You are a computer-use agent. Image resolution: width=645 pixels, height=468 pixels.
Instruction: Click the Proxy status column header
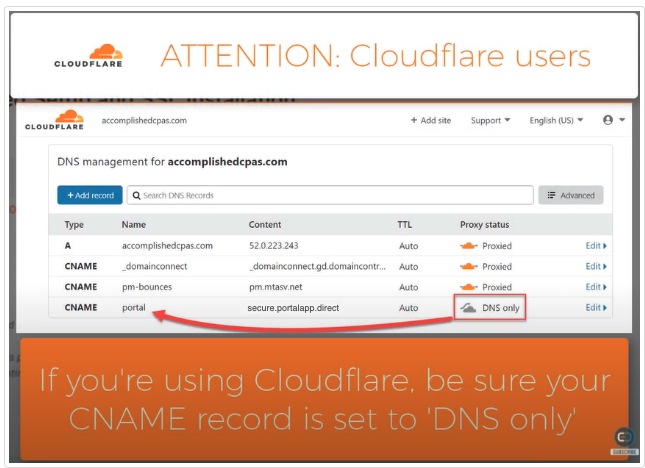[485, 225]
